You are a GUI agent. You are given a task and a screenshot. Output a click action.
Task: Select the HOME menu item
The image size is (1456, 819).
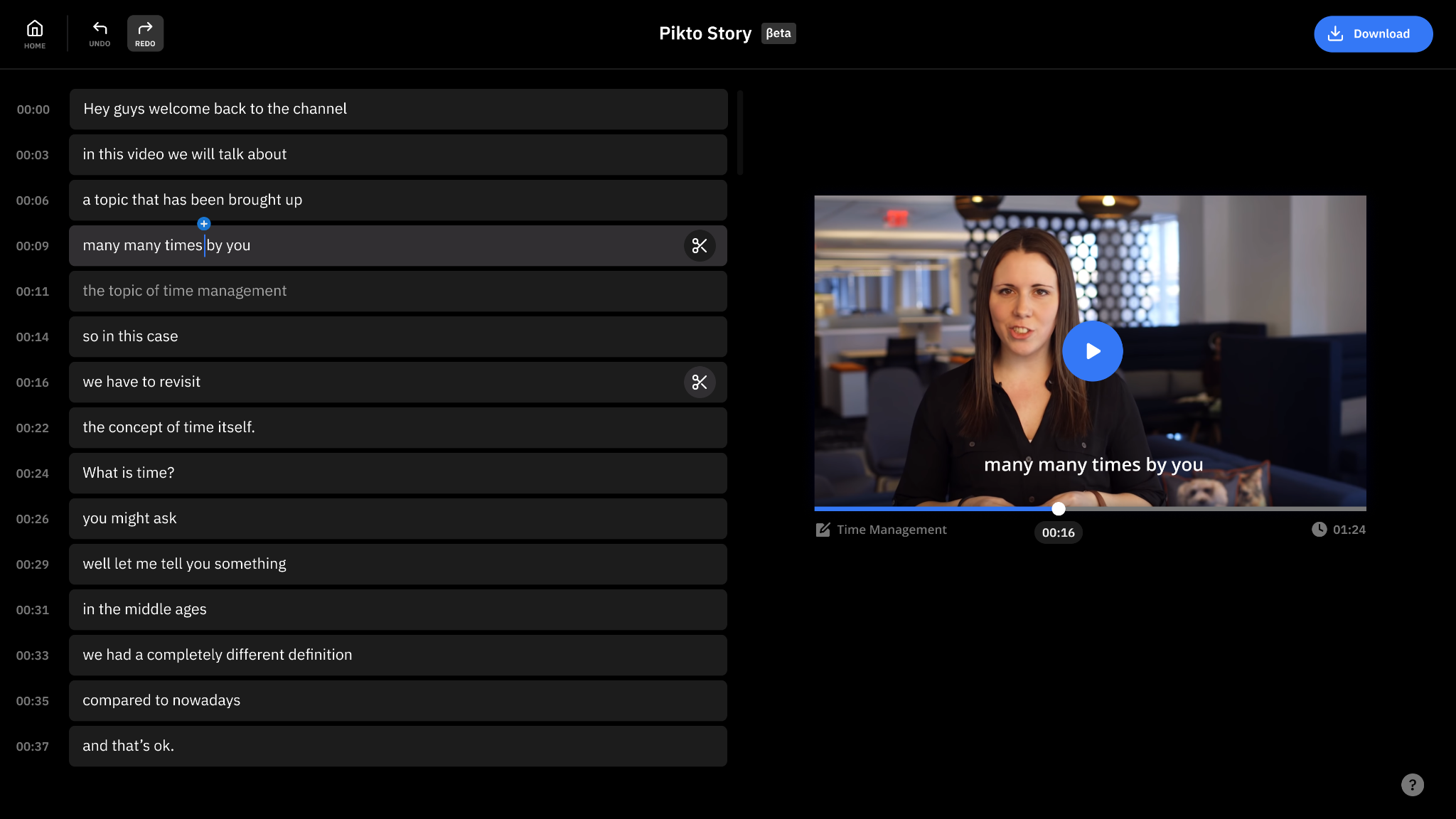[x=35, y=34]
